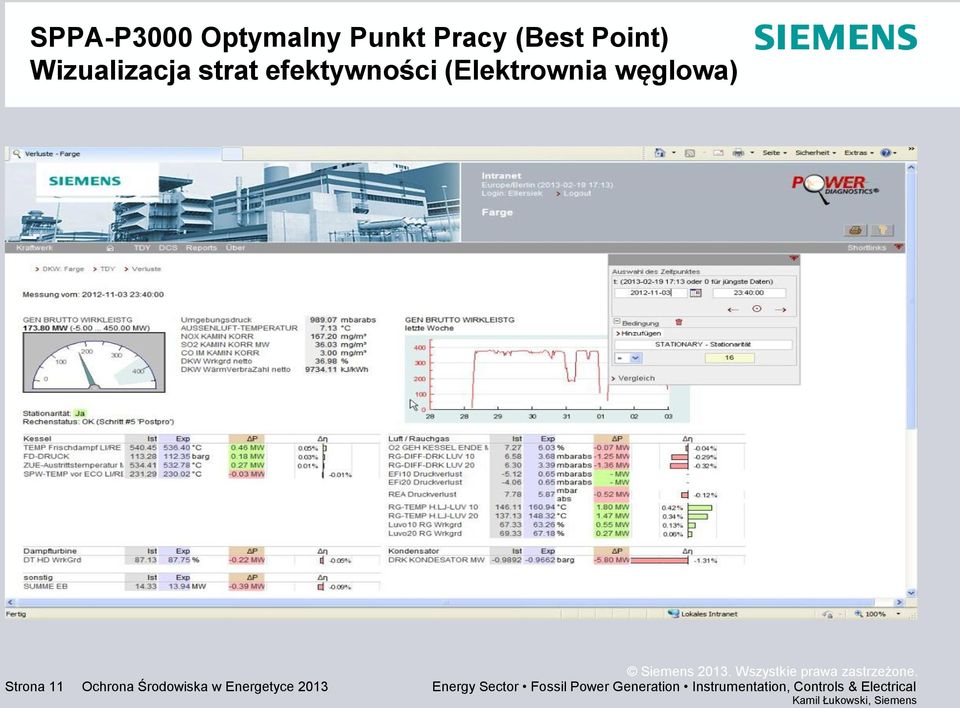The width and height of the screenshot is (960, 708).
Task: Click the browser print toolbar icon
Action: (x=738, y=153)
